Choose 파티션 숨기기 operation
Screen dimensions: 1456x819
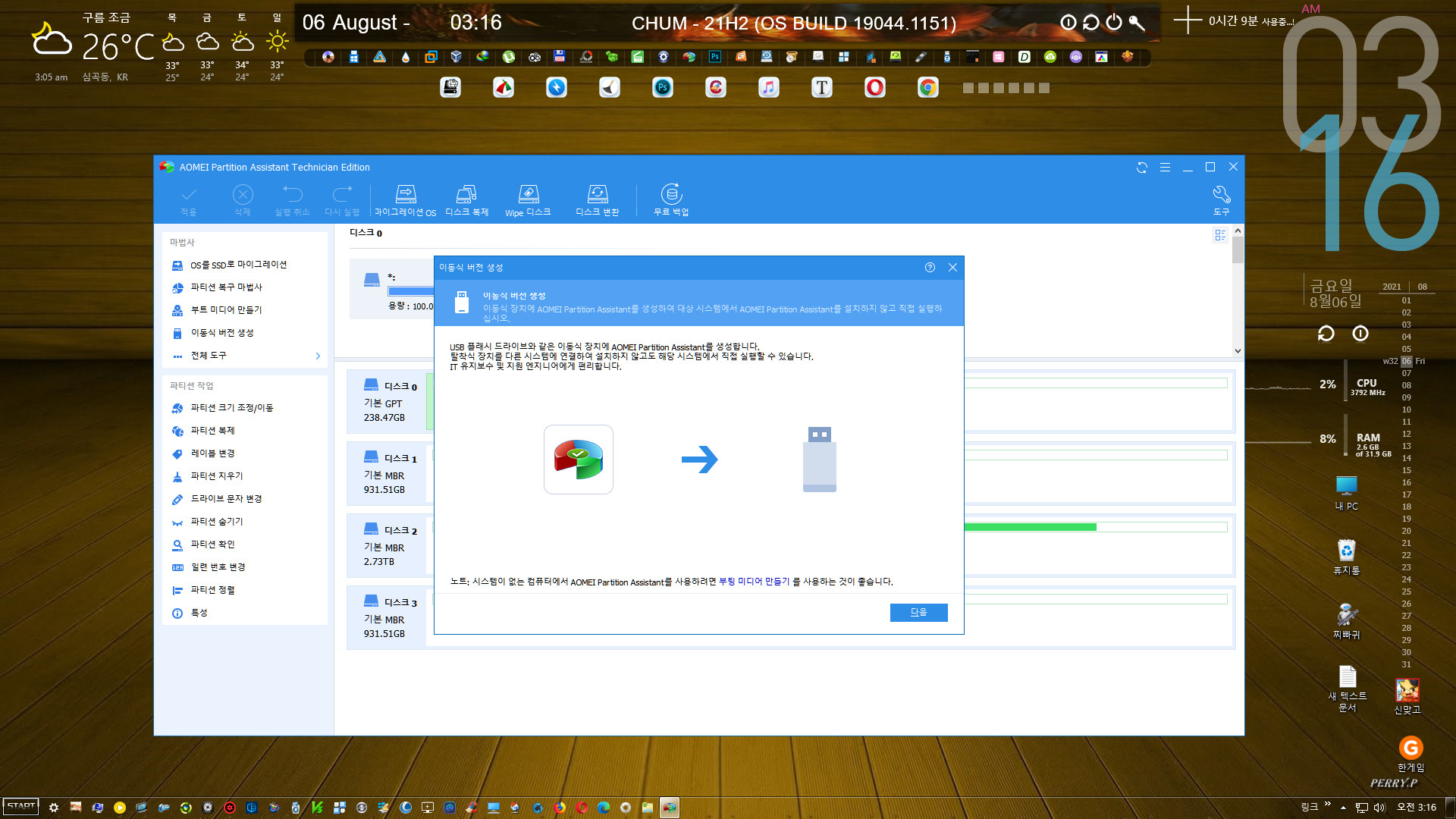217,522
